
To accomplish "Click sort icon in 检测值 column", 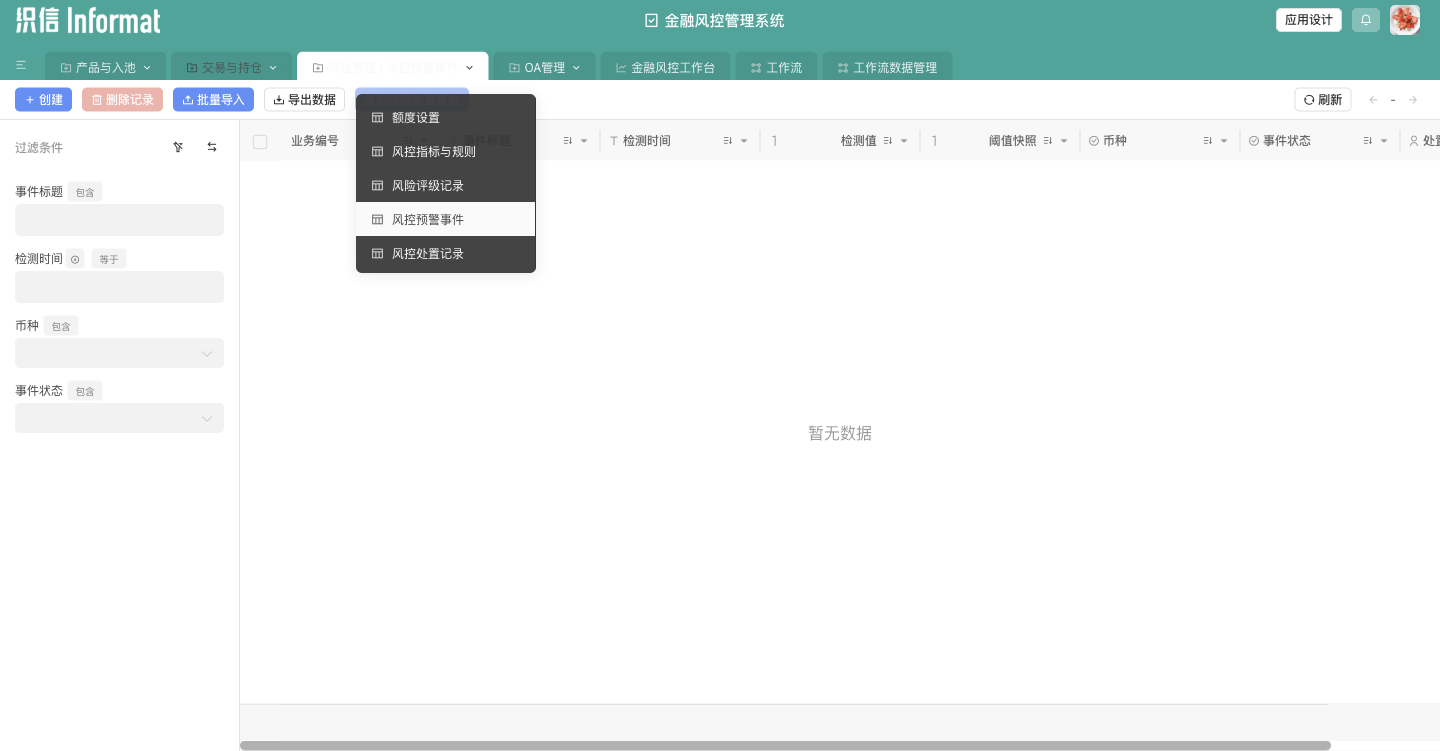I will 888,141.
